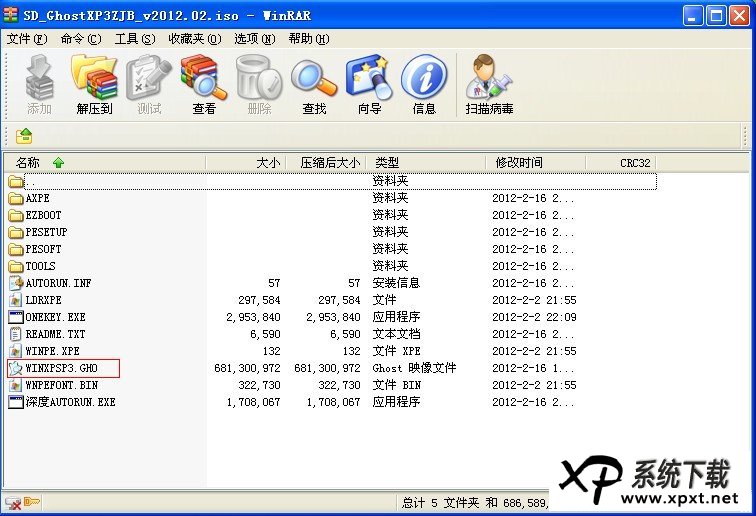Viewport: 756px width, 516px height.
Task: Click the 'Ghost 映像文件' type cell
Action: (414, 368)
